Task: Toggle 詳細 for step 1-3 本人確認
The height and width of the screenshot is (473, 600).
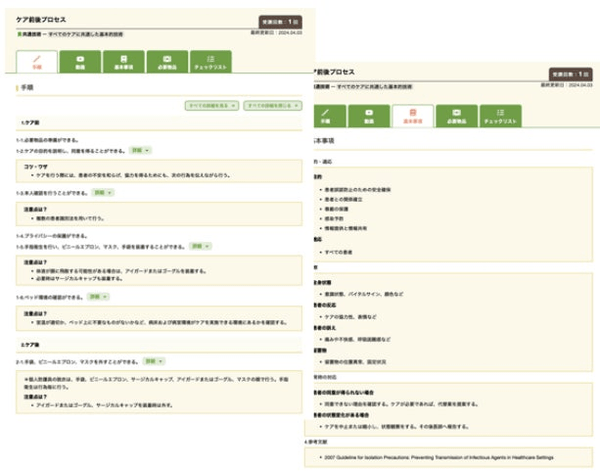Action: click(101, 191)
